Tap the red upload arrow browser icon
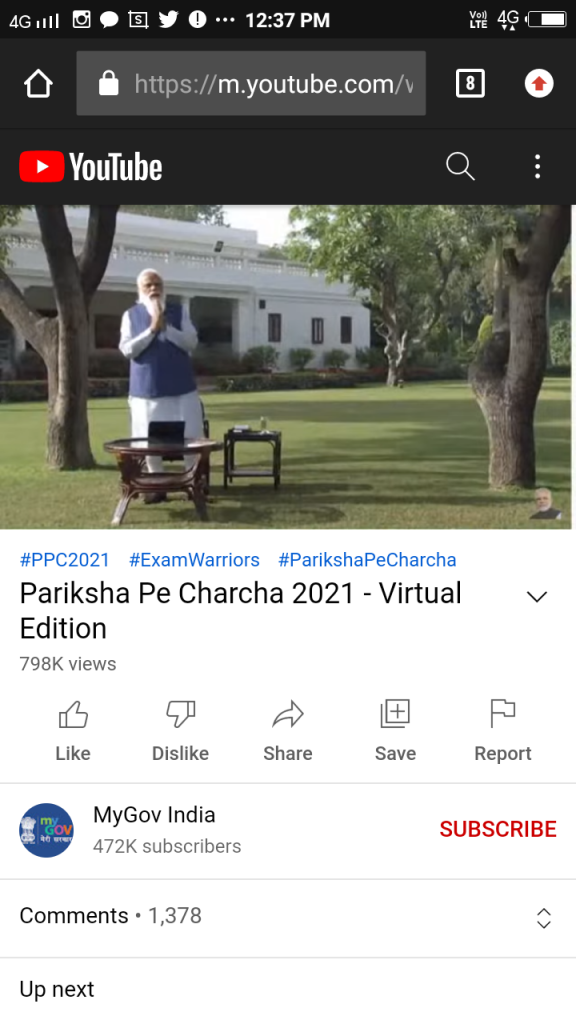This screenshot has width=576, height=1024. 539,83
